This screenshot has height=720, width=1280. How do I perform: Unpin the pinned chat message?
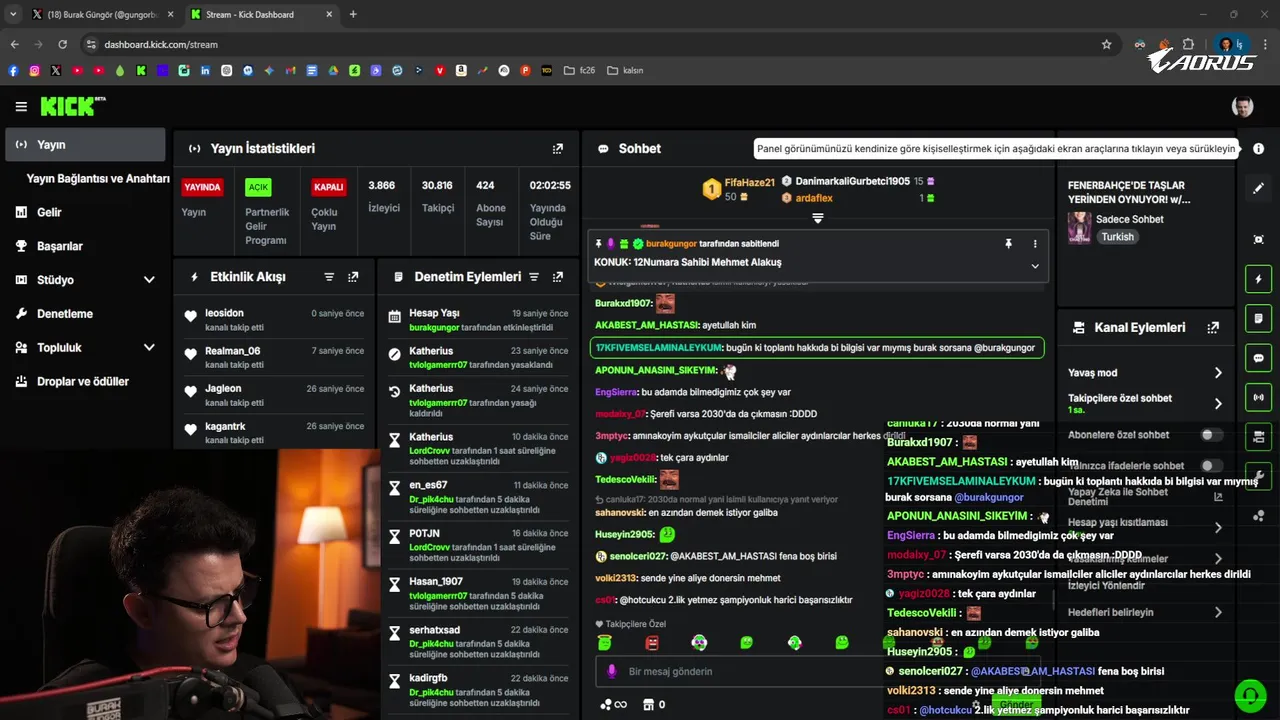[x=1008, y=244]
